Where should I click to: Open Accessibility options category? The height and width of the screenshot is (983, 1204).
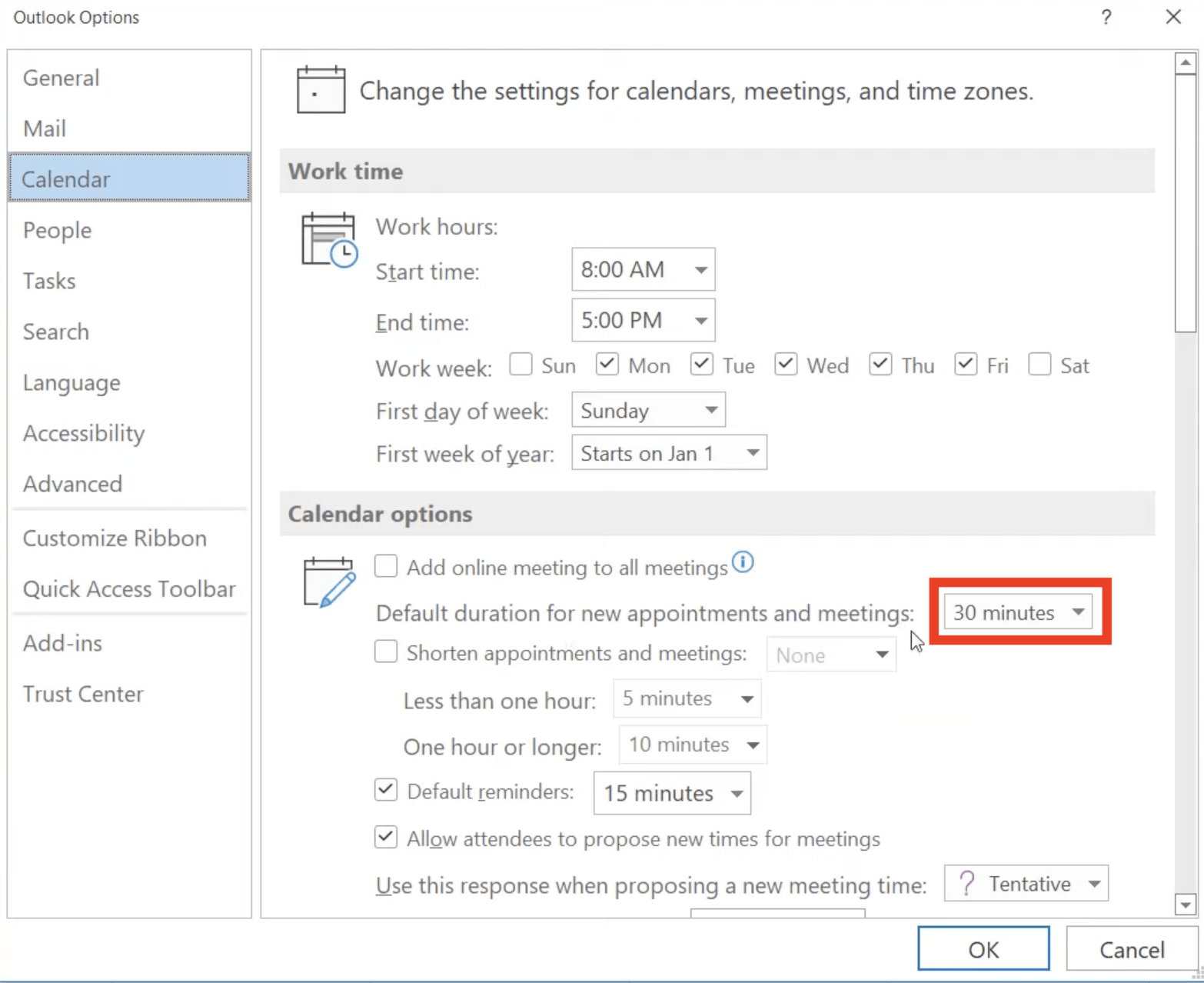click(x=129, y=433)
